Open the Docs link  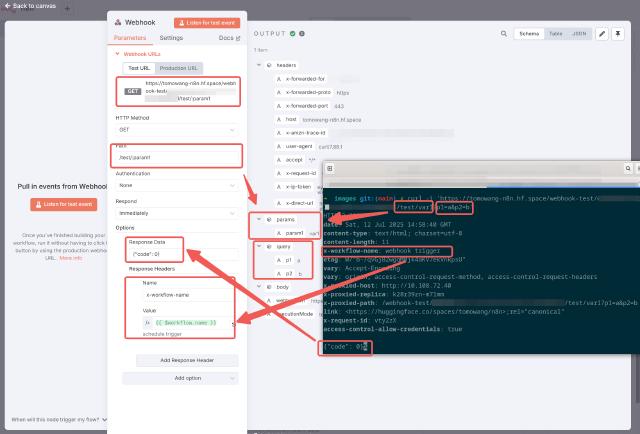tap(228, 38)
